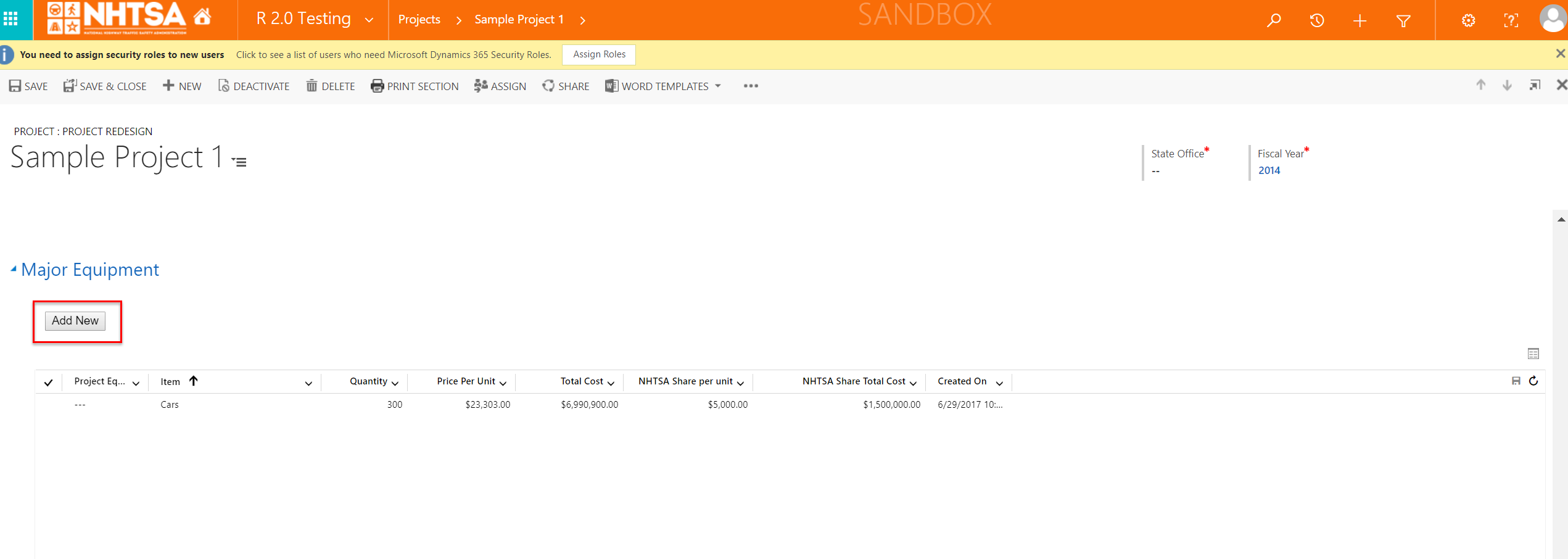Close the form with the X icon
This screenshot has width=1568, height=559.
pos(1562,85)
